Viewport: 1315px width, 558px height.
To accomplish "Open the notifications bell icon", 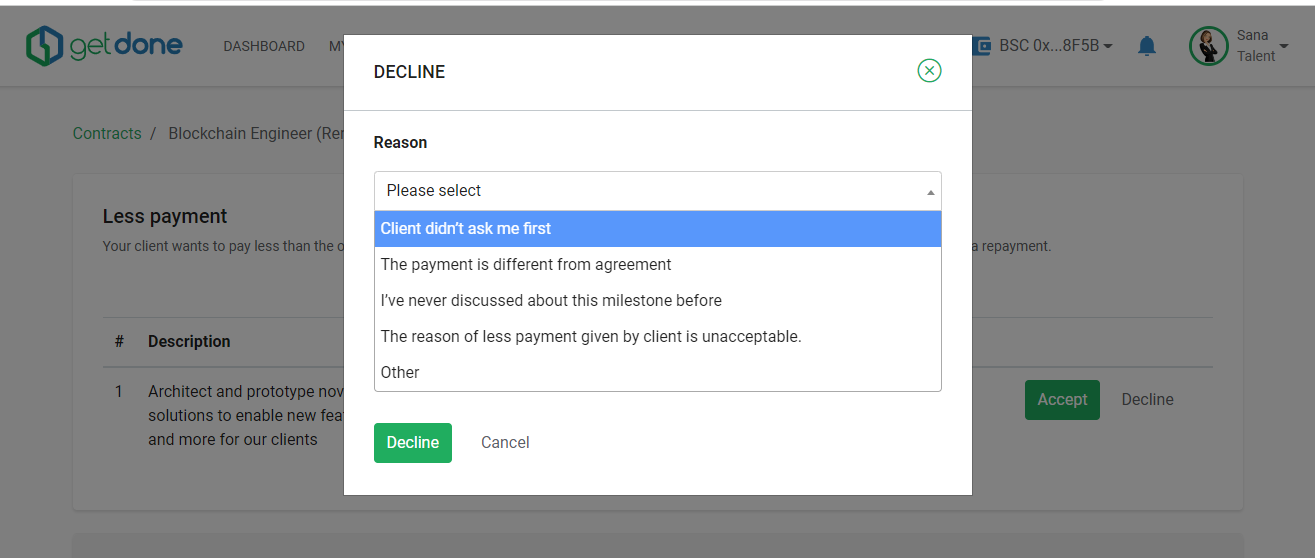I will click(x=1147, y=46).
